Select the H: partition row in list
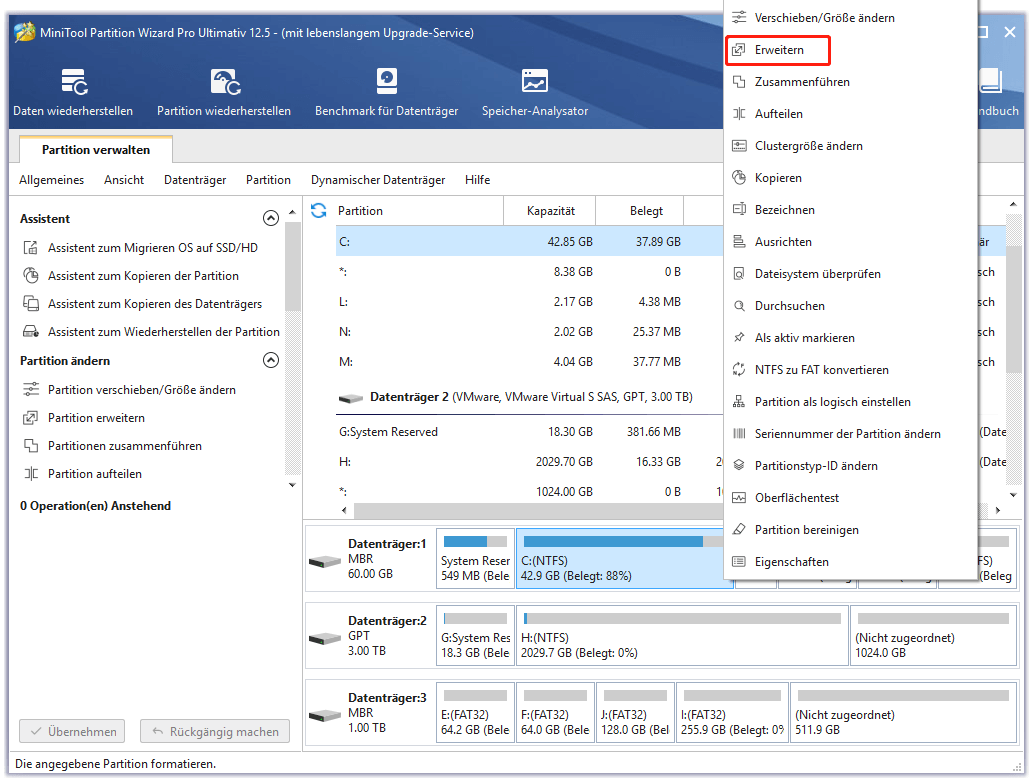Screen dimensions: 1031x780 click(529, 462)
